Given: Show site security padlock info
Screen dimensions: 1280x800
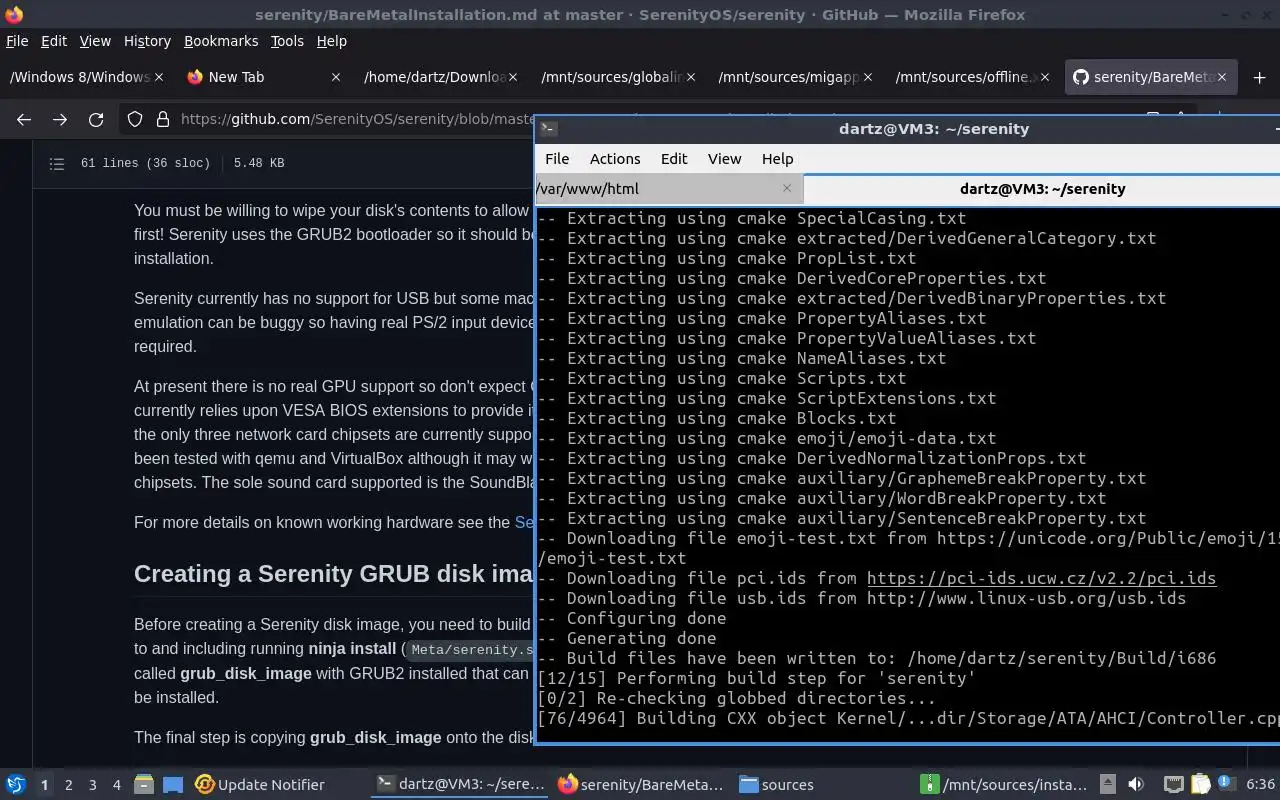Looking at the screenshot, I should point(162,119).
